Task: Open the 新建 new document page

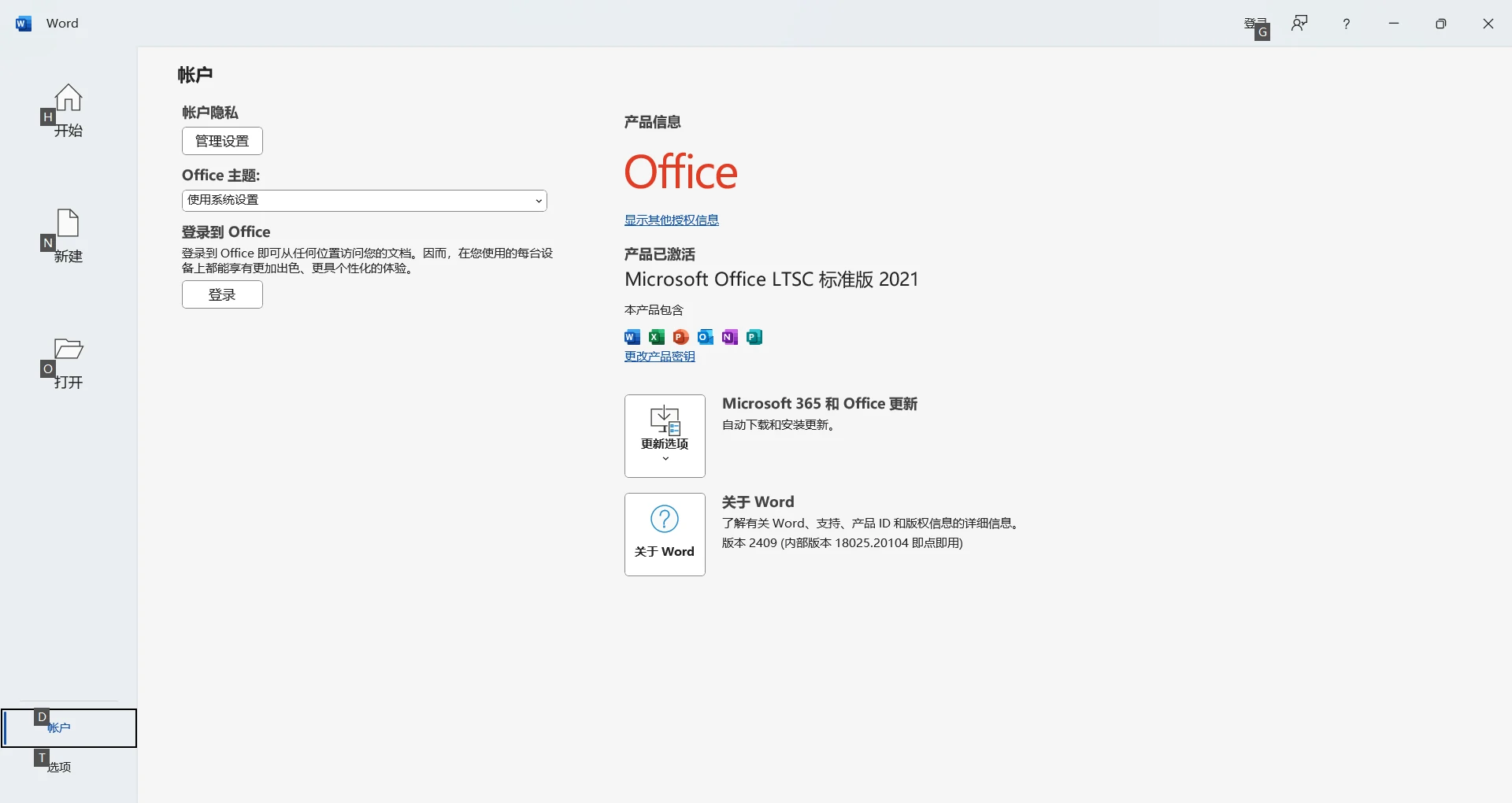Action: pyautogui.click(x=69, y=236)
